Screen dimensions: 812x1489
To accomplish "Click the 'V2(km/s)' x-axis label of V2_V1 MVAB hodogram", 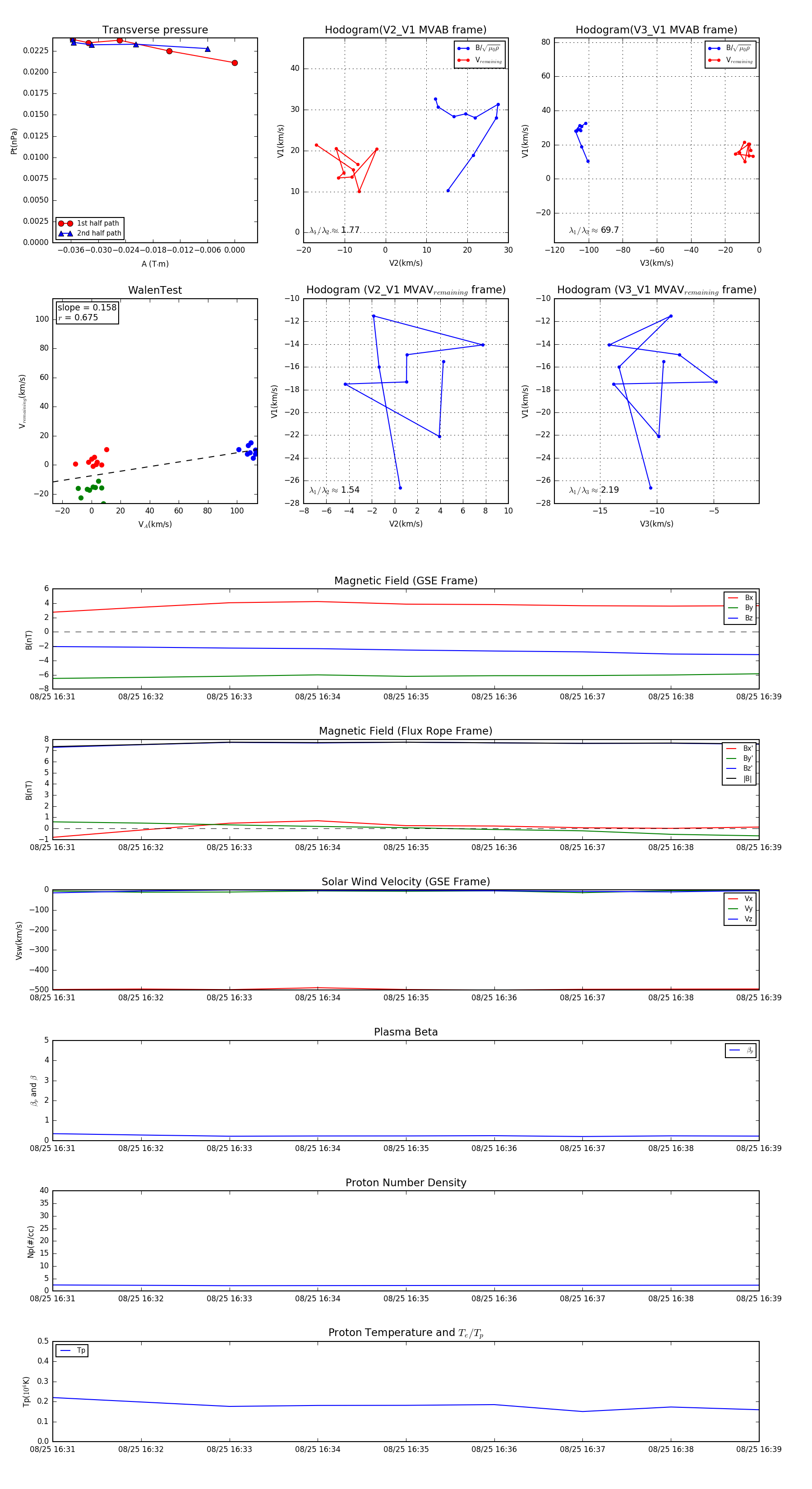I will [x=406, y=263].
